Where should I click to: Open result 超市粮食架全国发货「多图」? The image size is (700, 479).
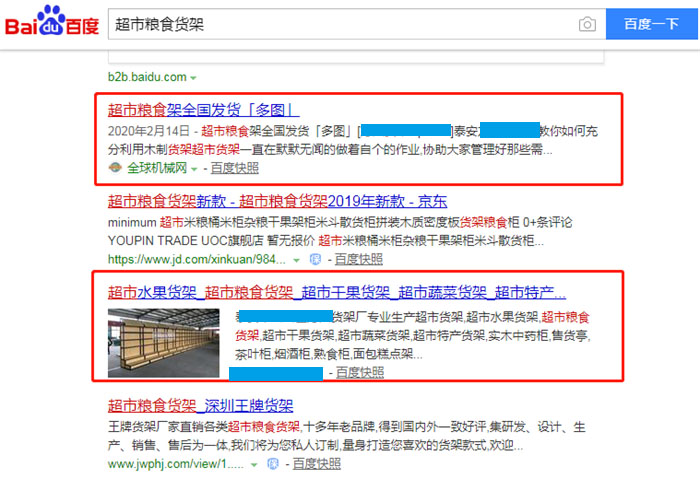203,109
